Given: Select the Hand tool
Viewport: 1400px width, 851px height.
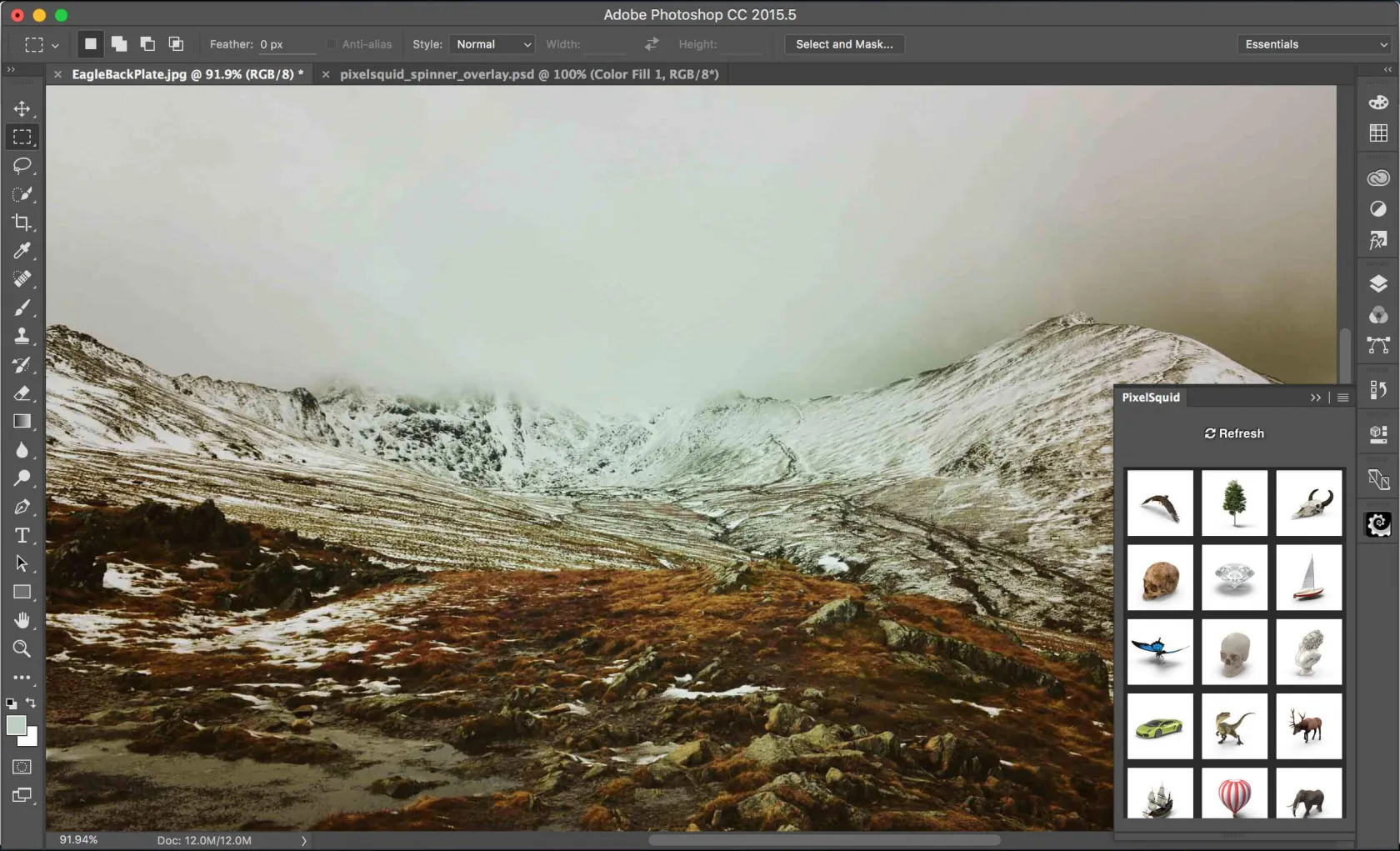Looking at the screenshot, I should (x=22, y=620).
